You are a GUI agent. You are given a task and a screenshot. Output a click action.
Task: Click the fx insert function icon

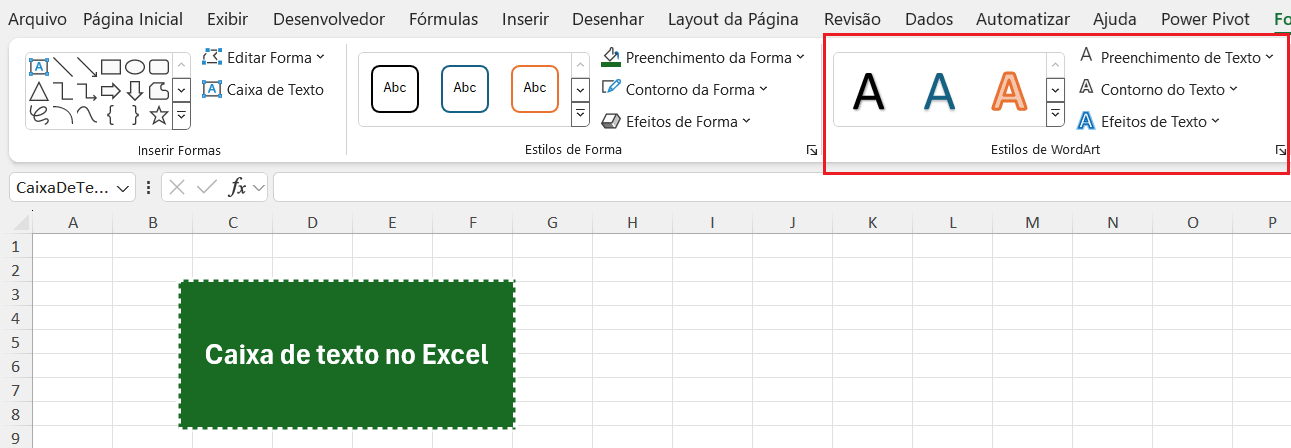pos(237,187)
